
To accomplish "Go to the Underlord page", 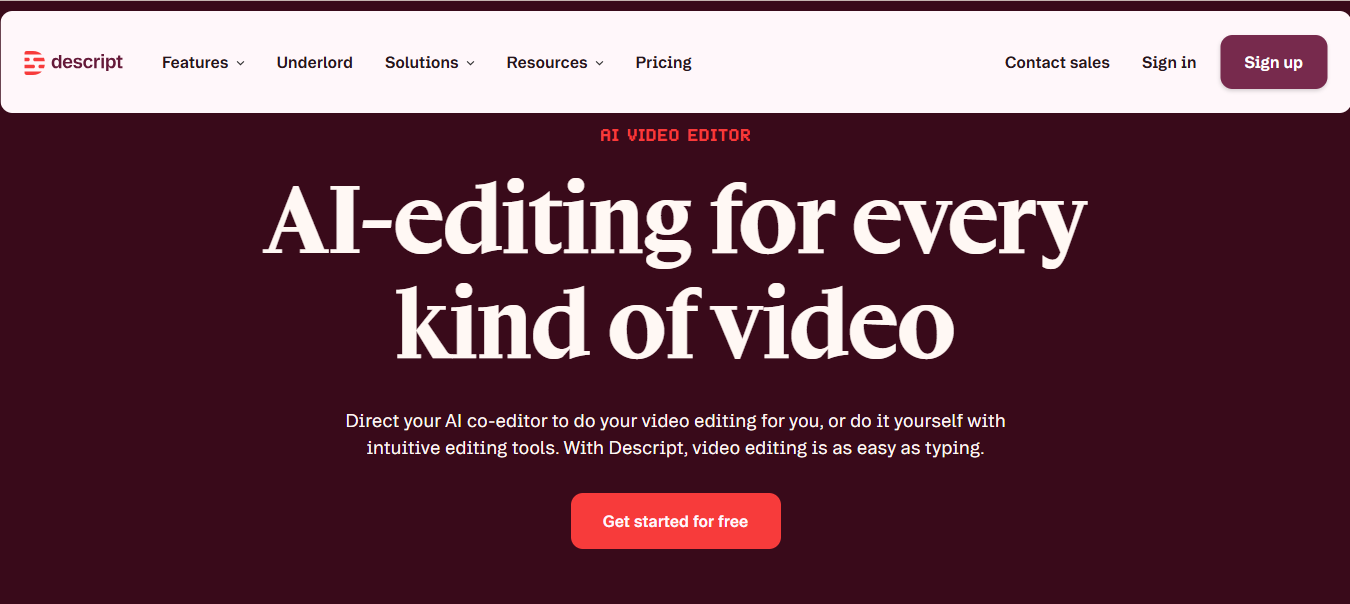I will click(315, 62).
